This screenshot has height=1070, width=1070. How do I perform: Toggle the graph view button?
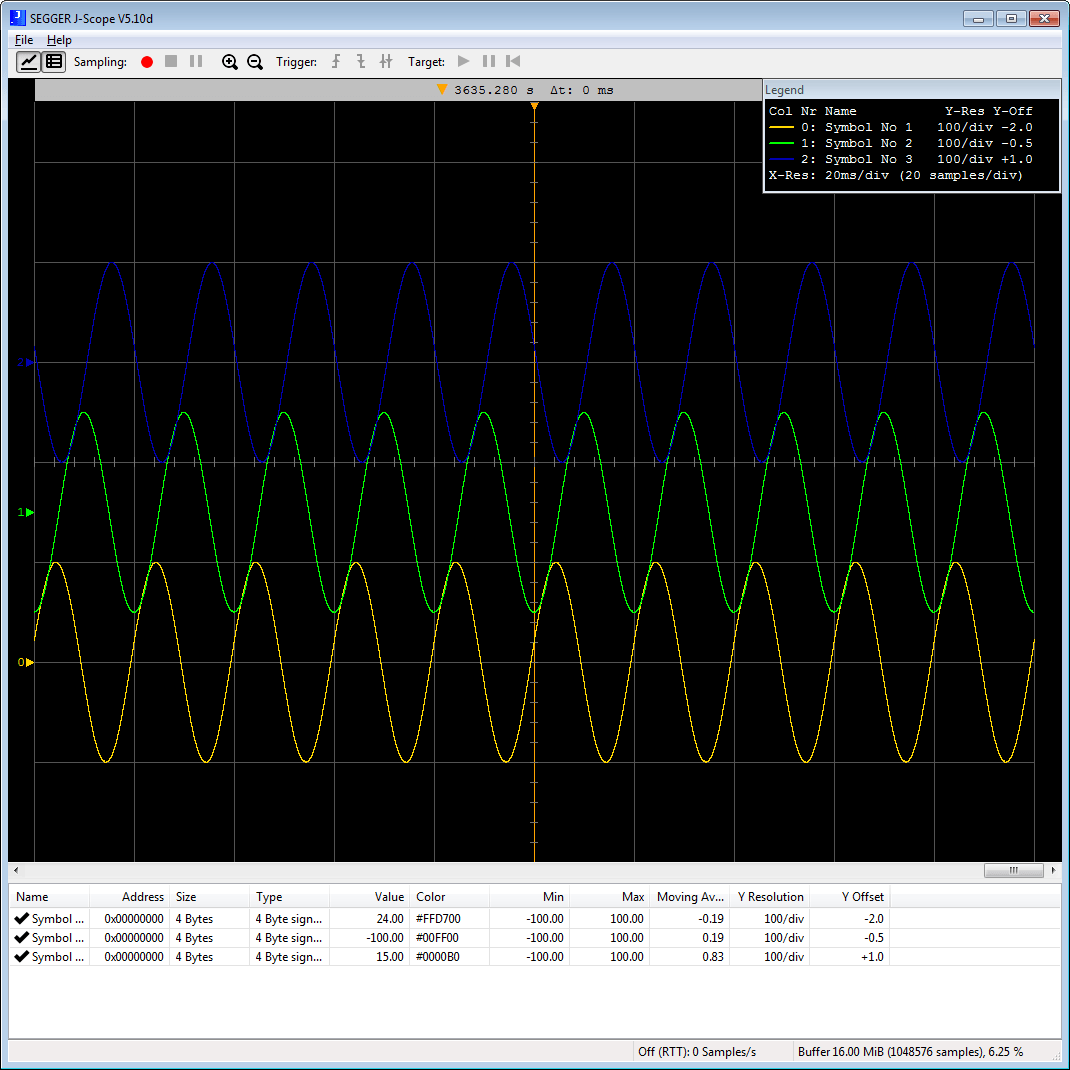point(29,62)
